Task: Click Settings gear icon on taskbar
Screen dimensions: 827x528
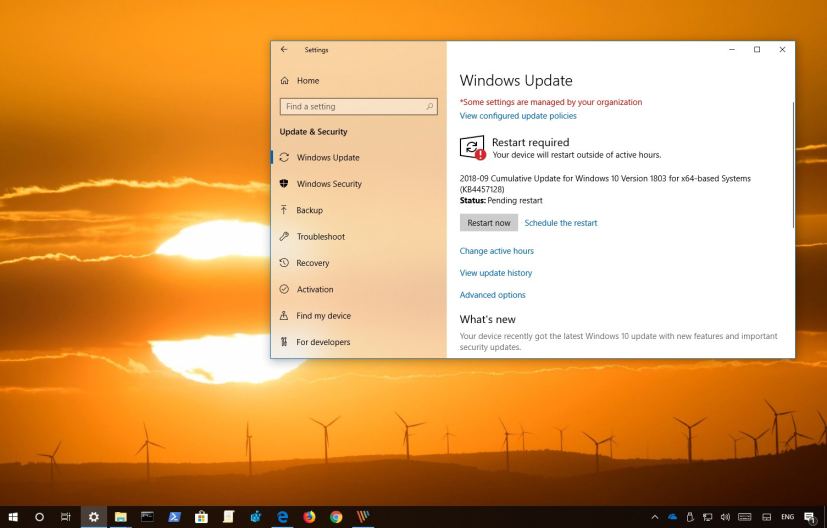Action: (x=94, y=517)
